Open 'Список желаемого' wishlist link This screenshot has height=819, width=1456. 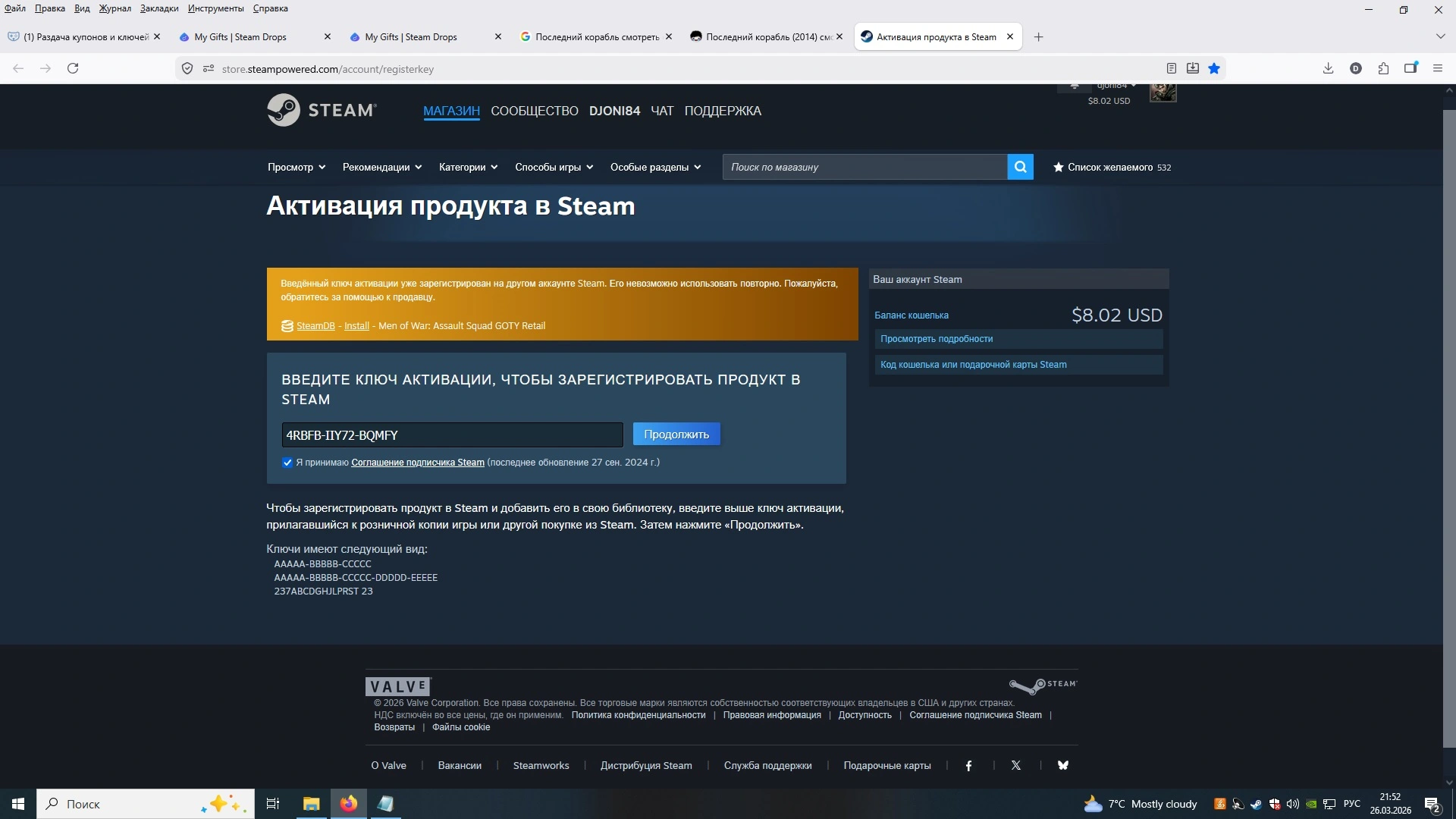1112,167
